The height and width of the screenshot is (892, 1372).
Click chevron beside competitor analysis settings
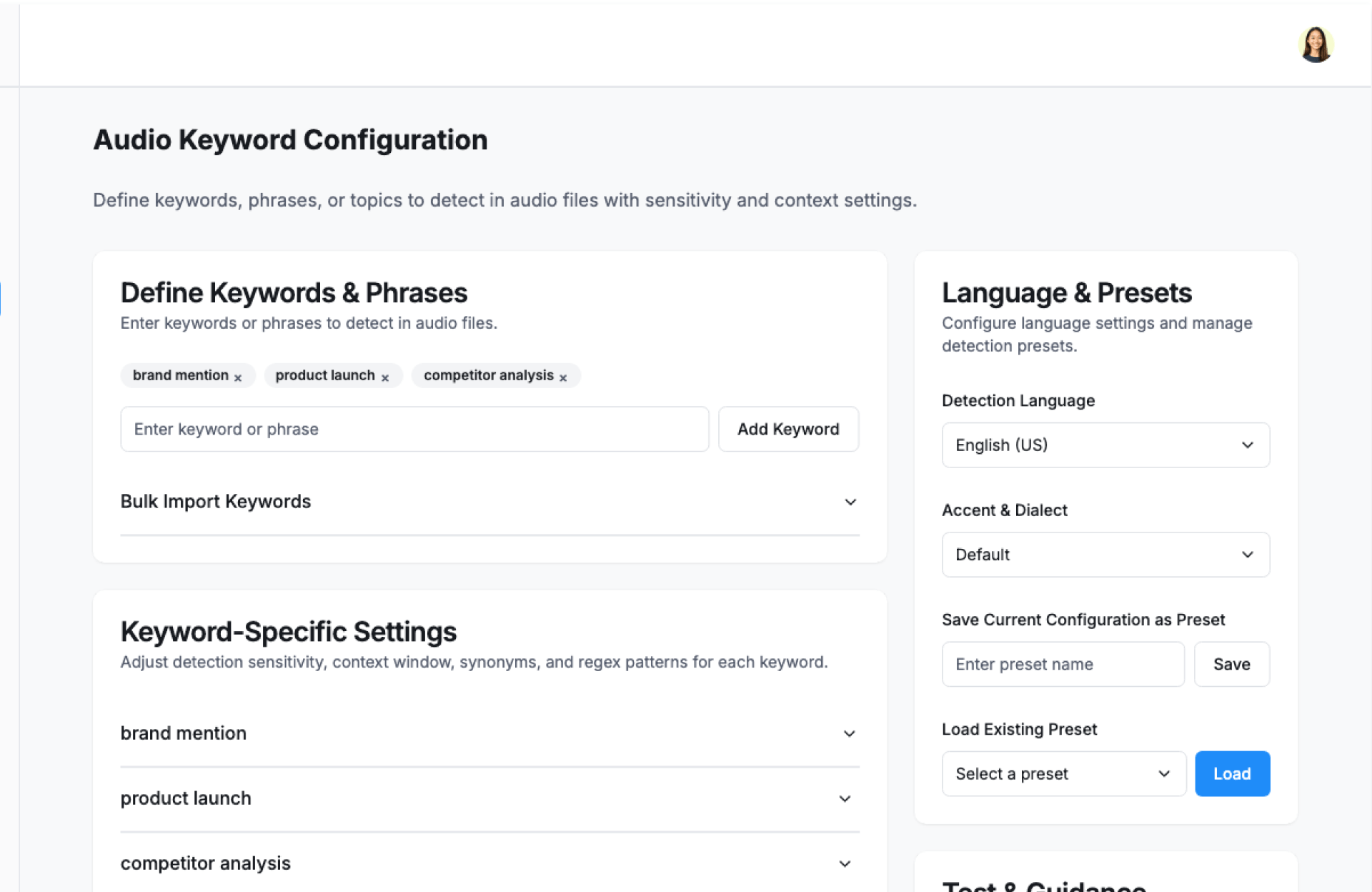845,863
